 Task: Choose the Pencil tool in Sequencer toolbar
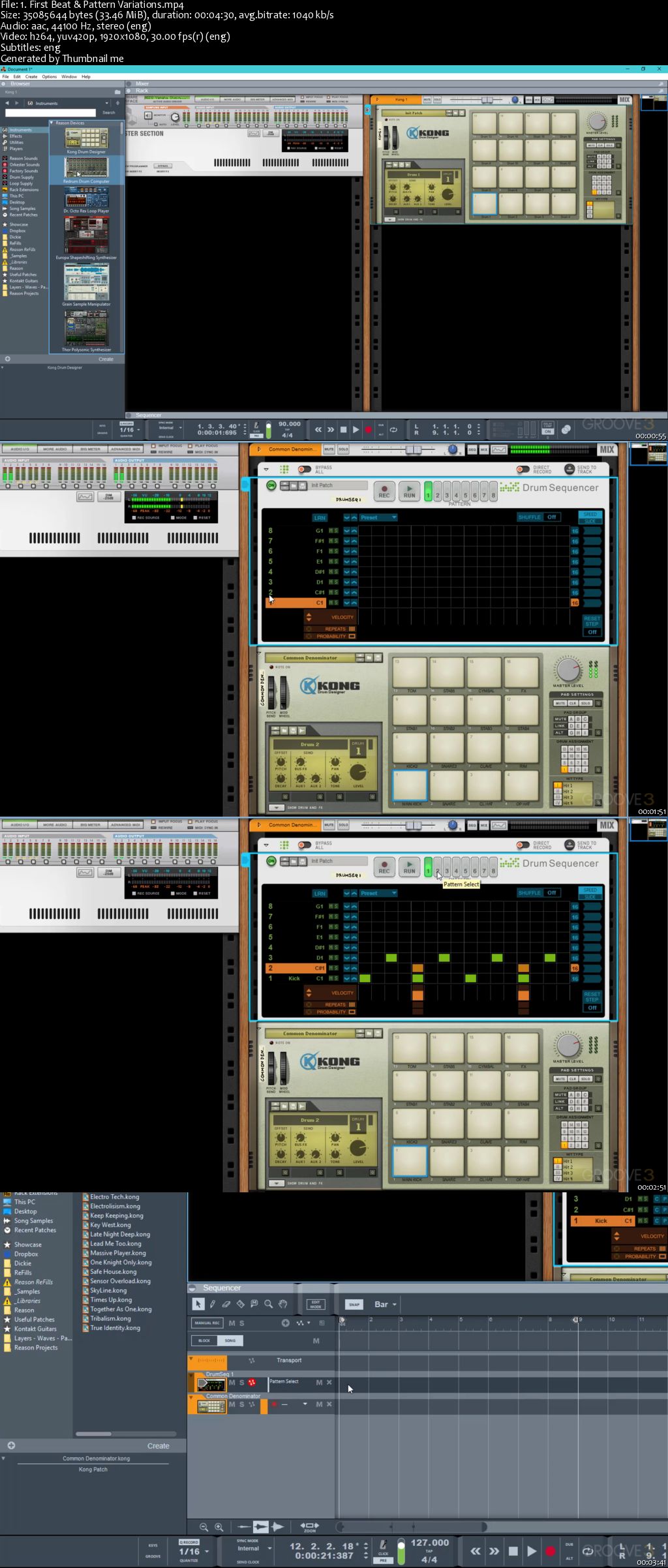point(212,1304)
